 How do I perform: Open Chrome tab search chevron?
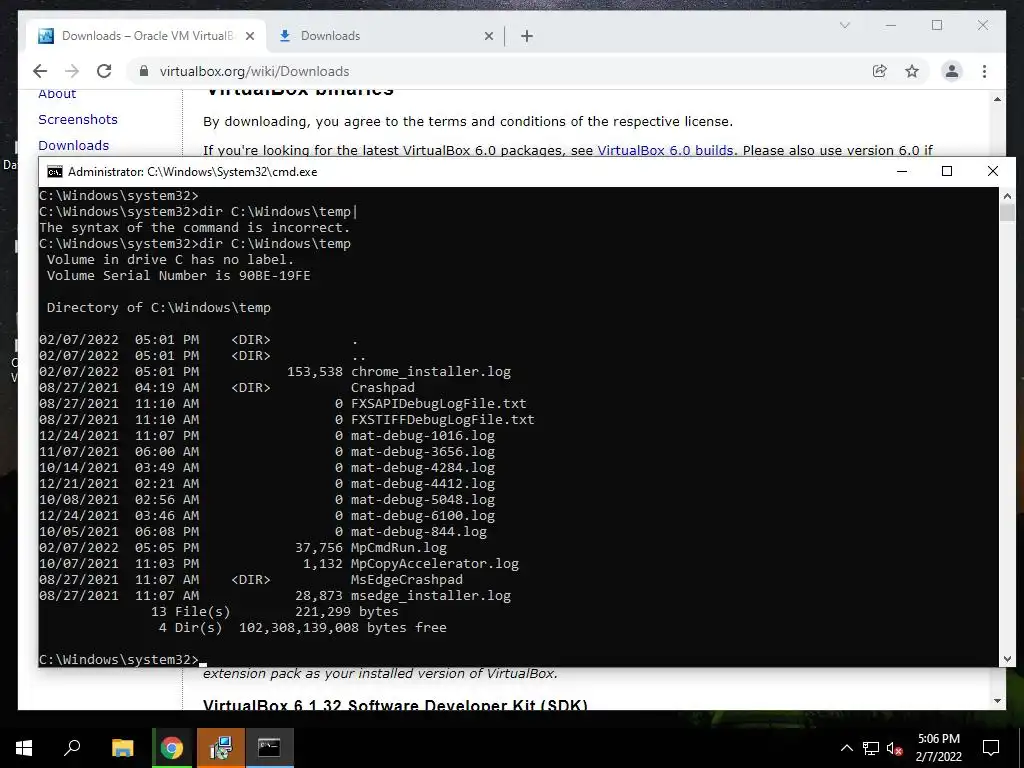tap(844, 25)
